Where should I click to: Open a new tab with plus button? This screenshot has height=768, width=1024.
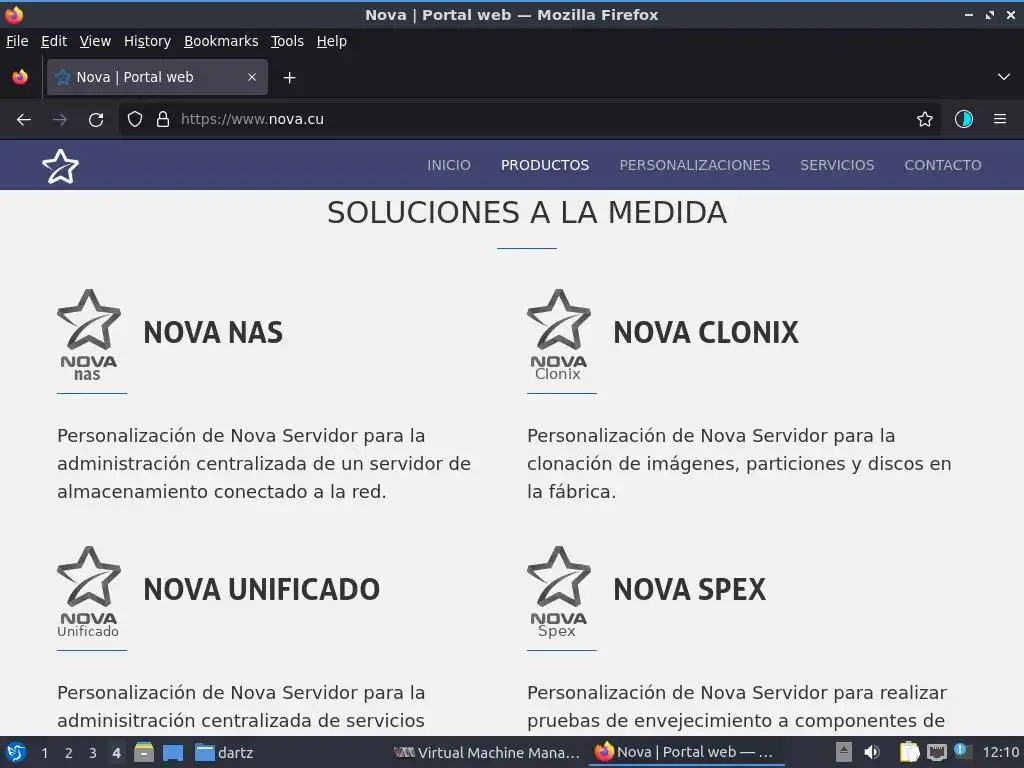(289, 78)
